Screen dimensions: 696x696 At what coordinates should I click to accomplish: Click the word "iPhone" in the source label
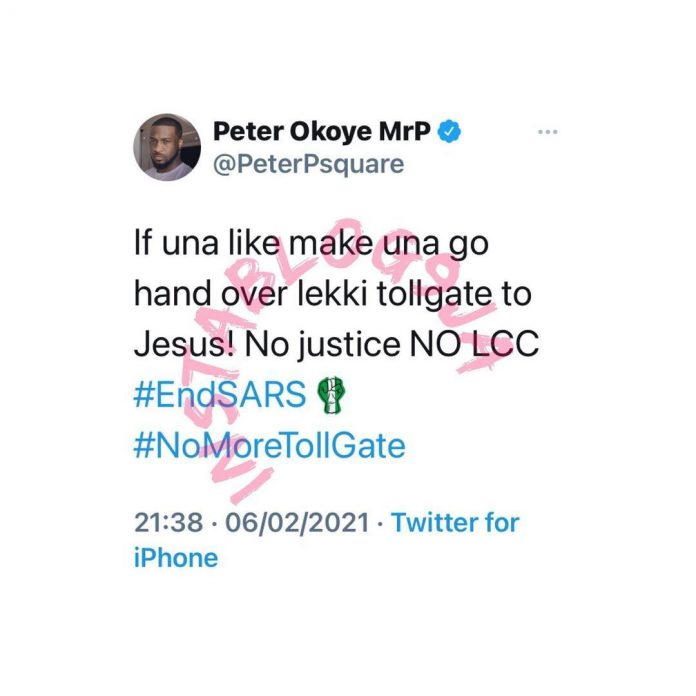tap(175, 557)
